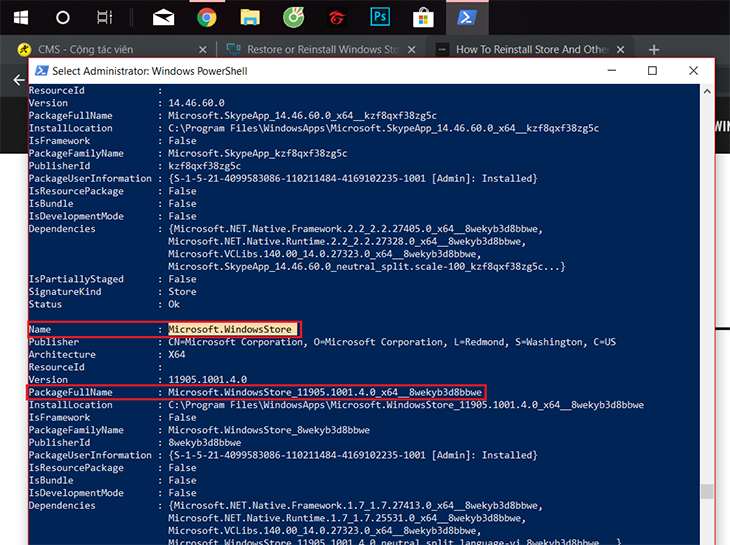Image resolution: width=730 pixels, height=545 pixels.
Task: Switch to the Restore or Reinstall Windows Store tab
Action: [x=323, y=49]
